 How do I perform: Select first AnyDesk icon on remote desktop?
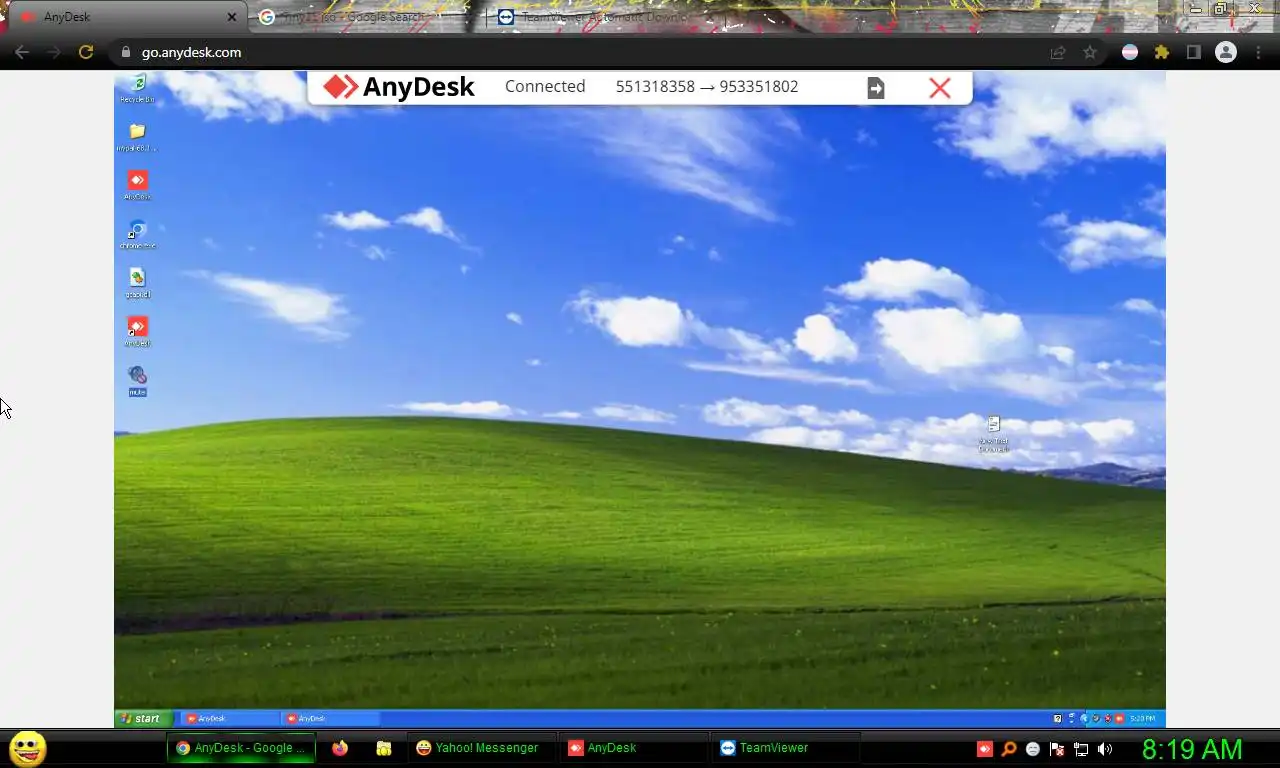coord(137,185)
